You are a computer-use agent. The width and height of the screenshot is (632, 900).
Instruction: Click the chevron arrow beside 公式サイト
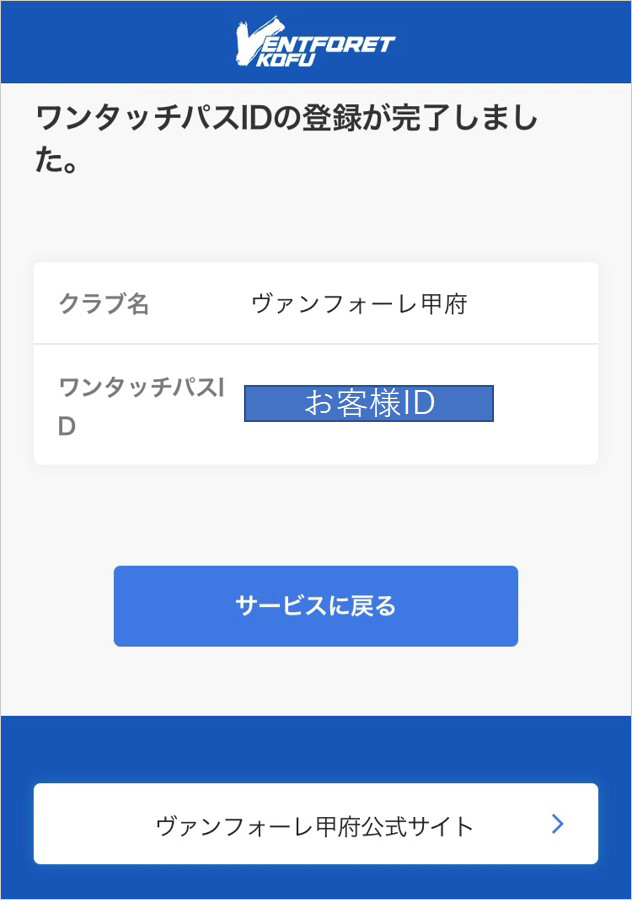(557, 824)
